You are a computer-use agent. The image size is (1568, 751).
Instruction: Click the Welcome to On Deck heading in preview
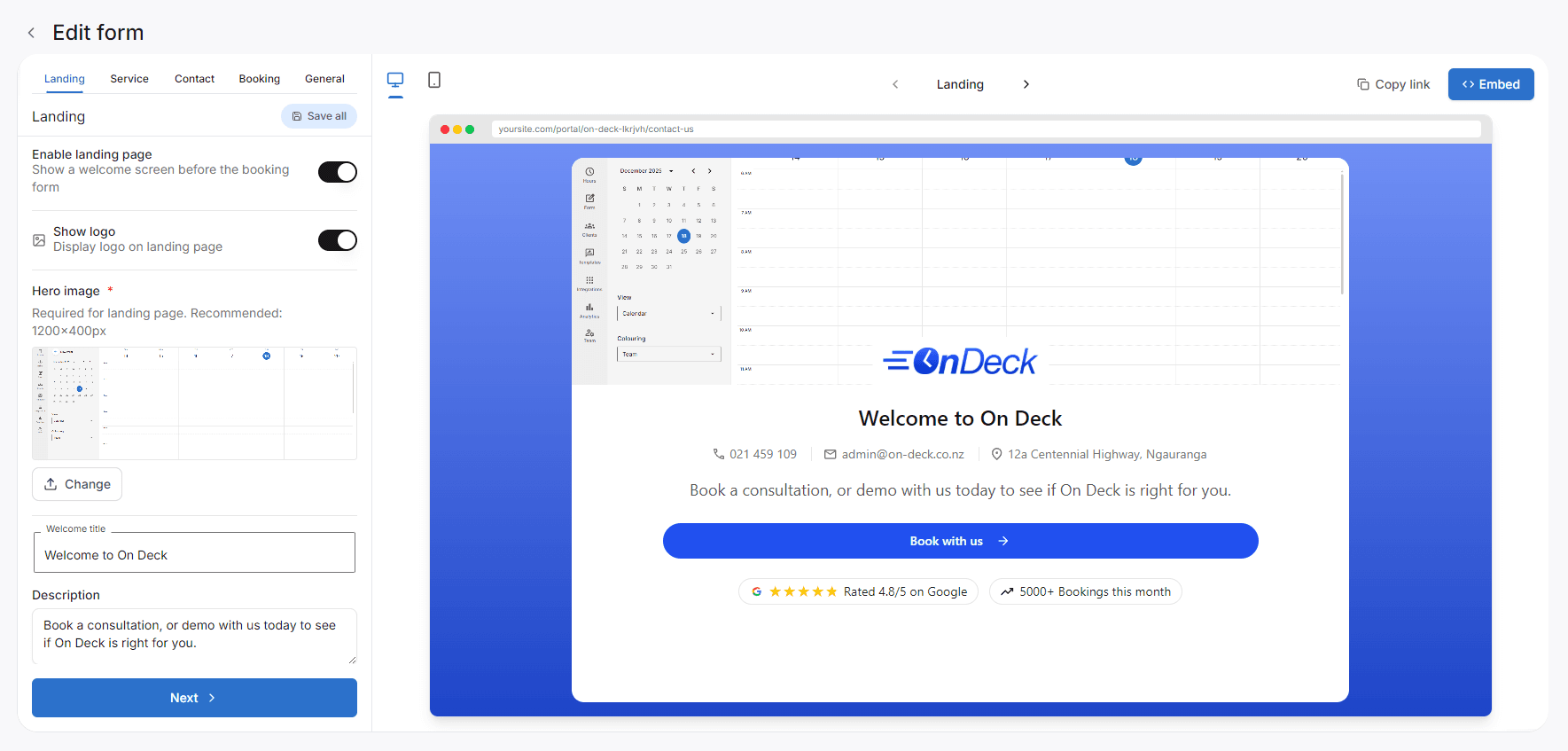(x=960, y=419)
